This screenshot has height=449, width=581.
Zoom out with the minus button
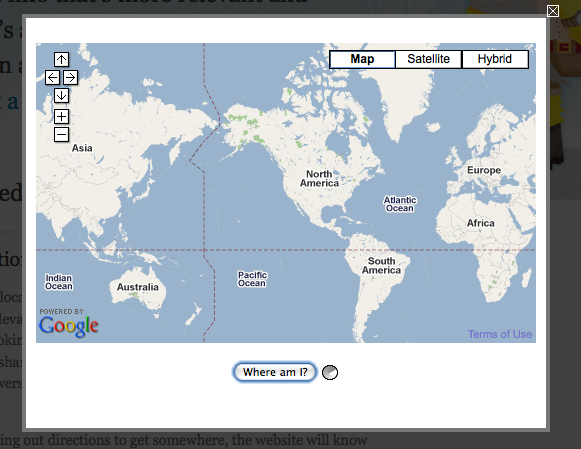[61, 134]
